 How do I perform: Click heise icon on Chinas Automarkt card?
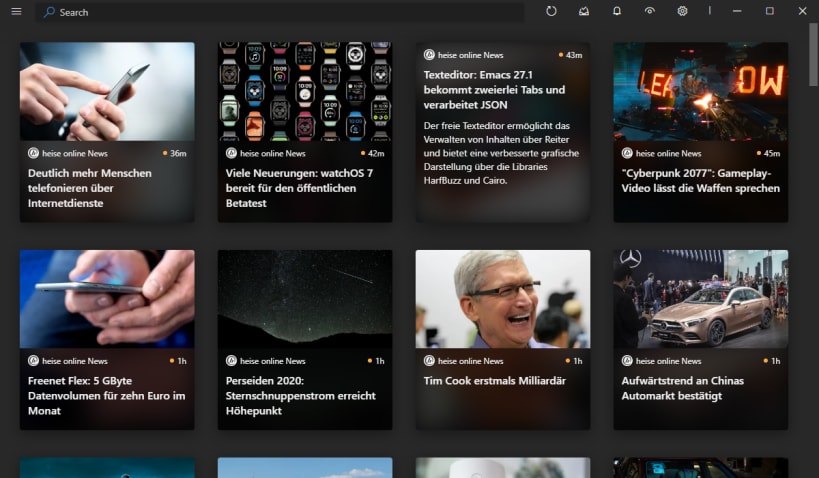[627, 360]
